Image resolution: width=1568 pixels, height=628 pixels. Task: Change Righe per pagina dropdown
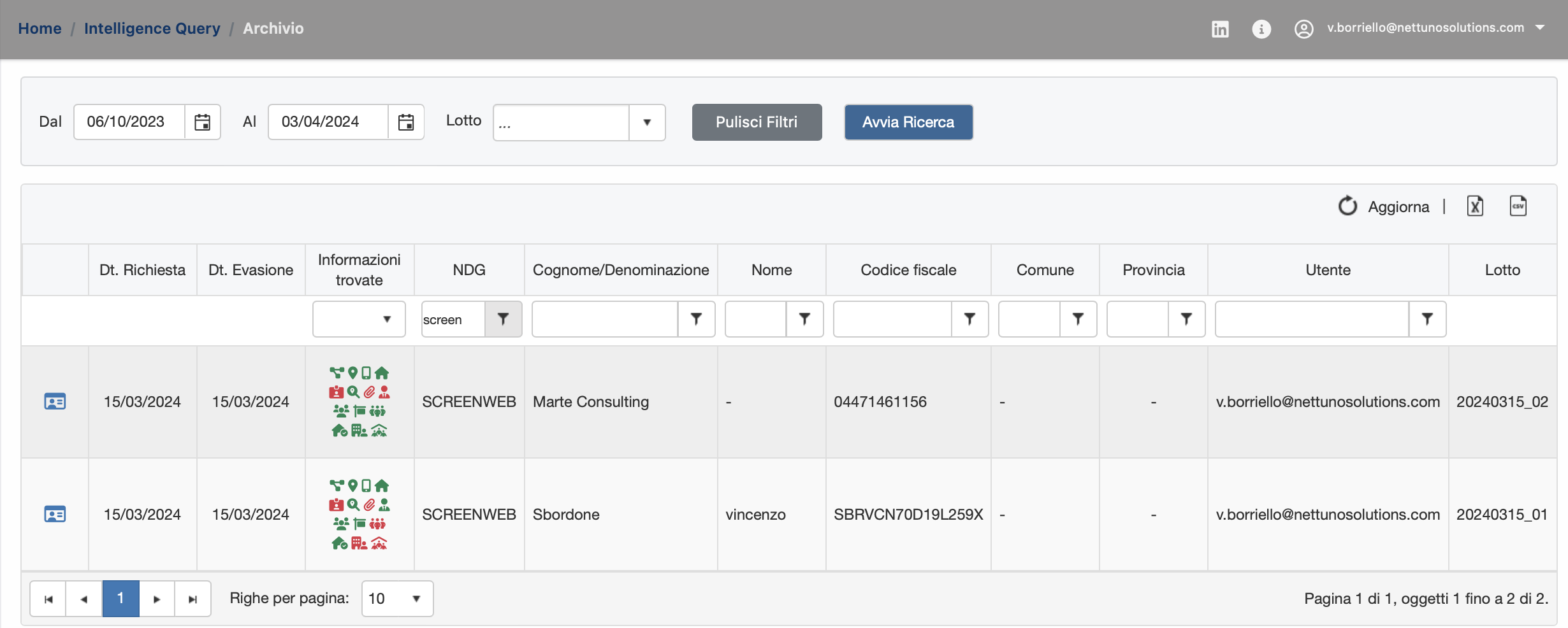click(x=396, y=599)
